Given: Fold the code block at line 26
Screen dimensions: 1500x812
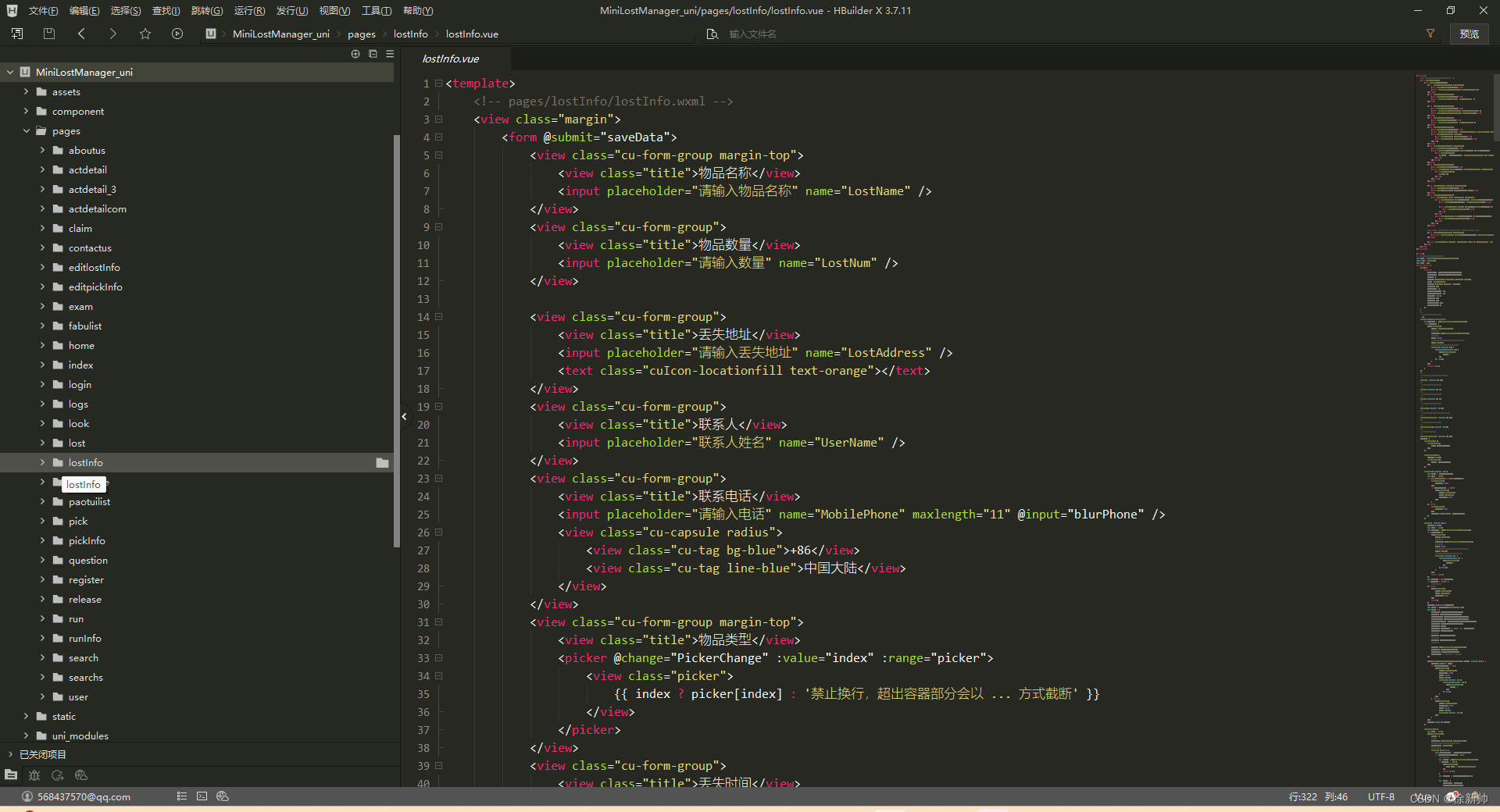Looking at the screenshot, I should tap(439, 532).
